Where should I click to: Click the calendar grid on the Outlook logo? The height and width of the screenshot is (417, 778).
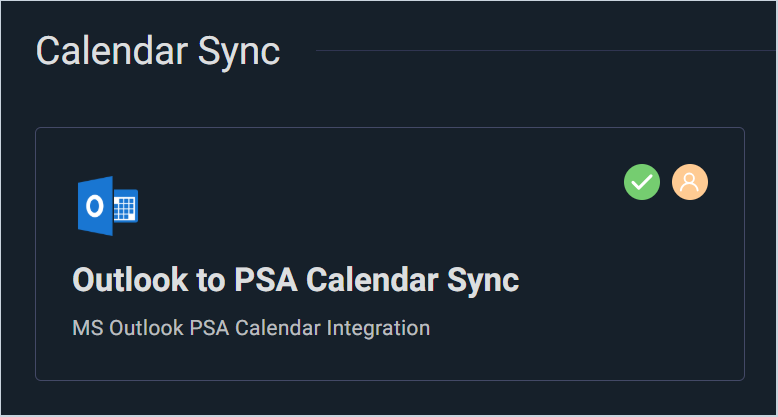tap(125, 208)
